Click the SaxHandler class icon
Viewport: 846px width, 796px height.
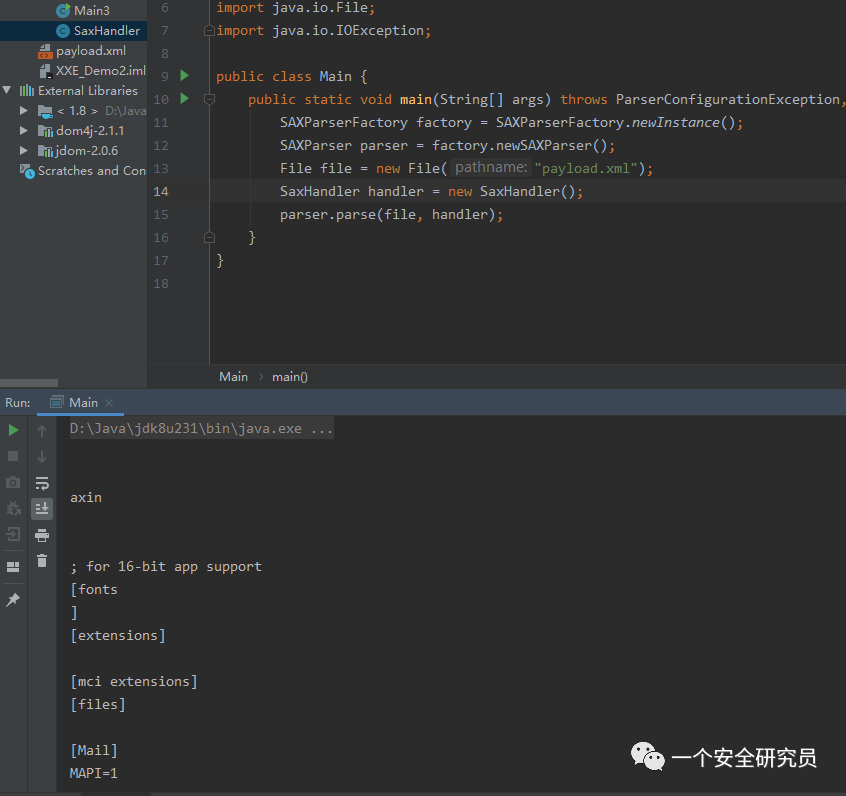tap(63, 31)
